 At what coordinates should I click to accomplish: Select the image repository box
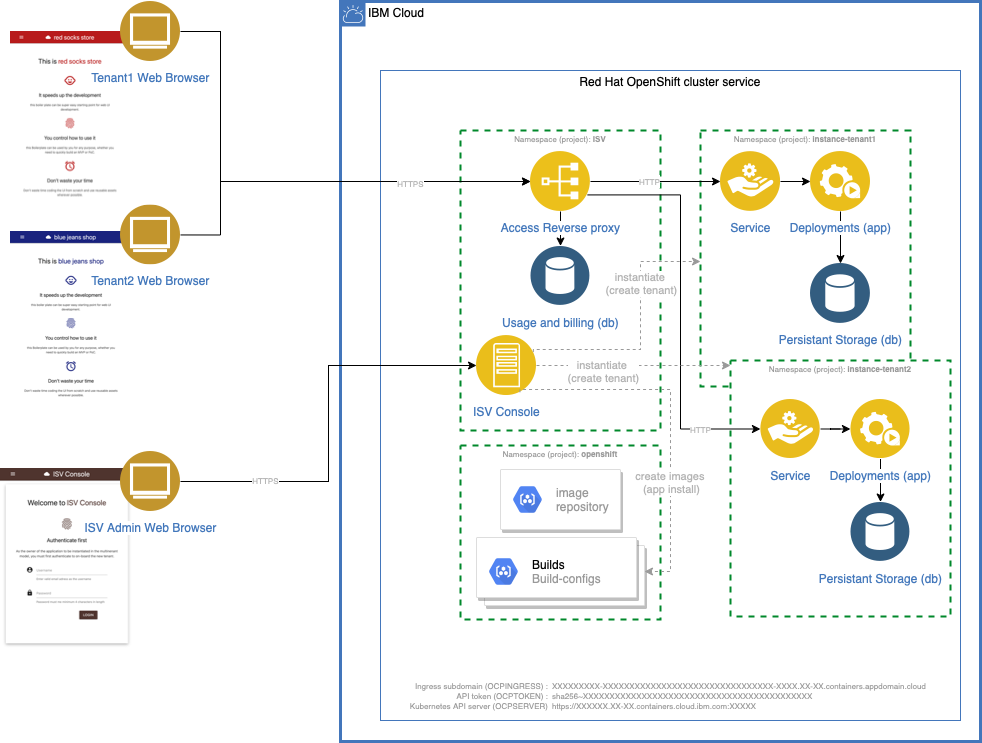560,500
